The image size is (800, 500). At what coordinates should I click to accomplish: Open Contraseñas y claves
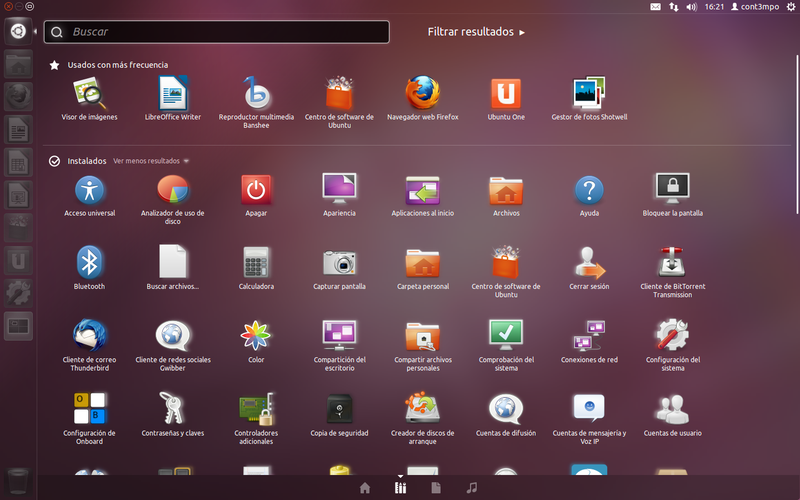(173, 408)
